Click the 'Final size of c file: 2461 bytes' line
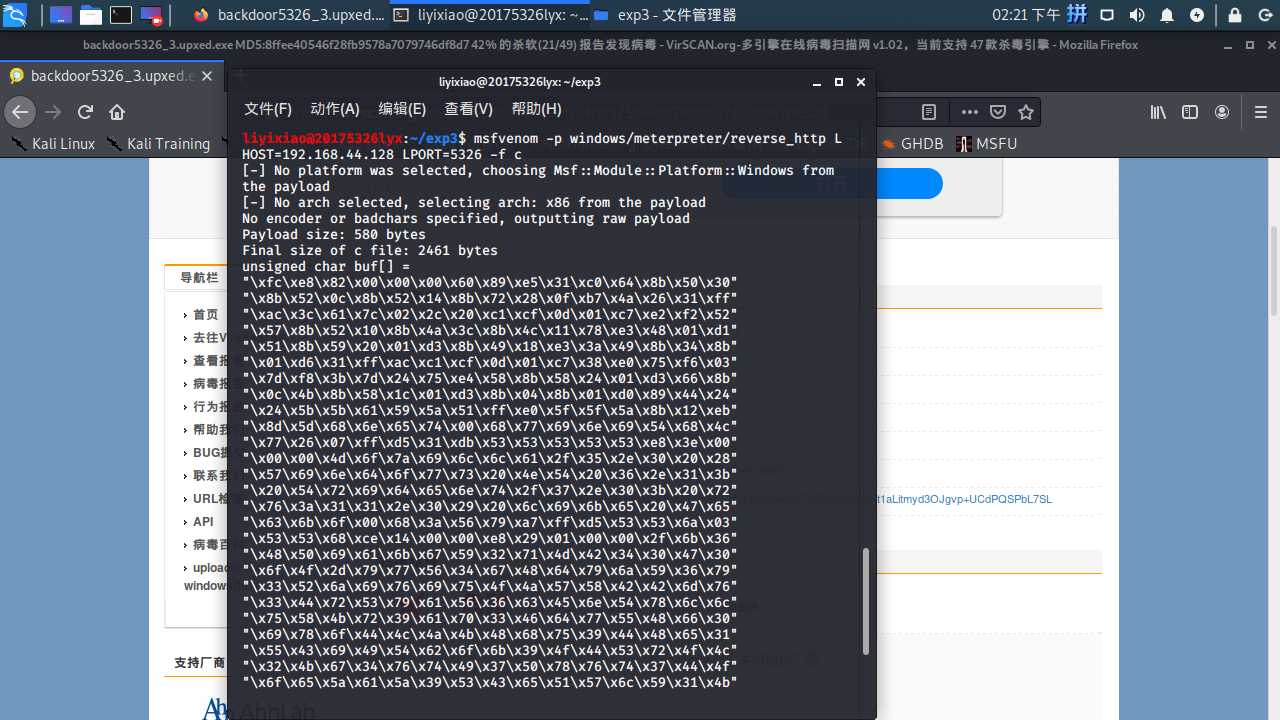This screenshot has height=720, width=1280. 370,250
